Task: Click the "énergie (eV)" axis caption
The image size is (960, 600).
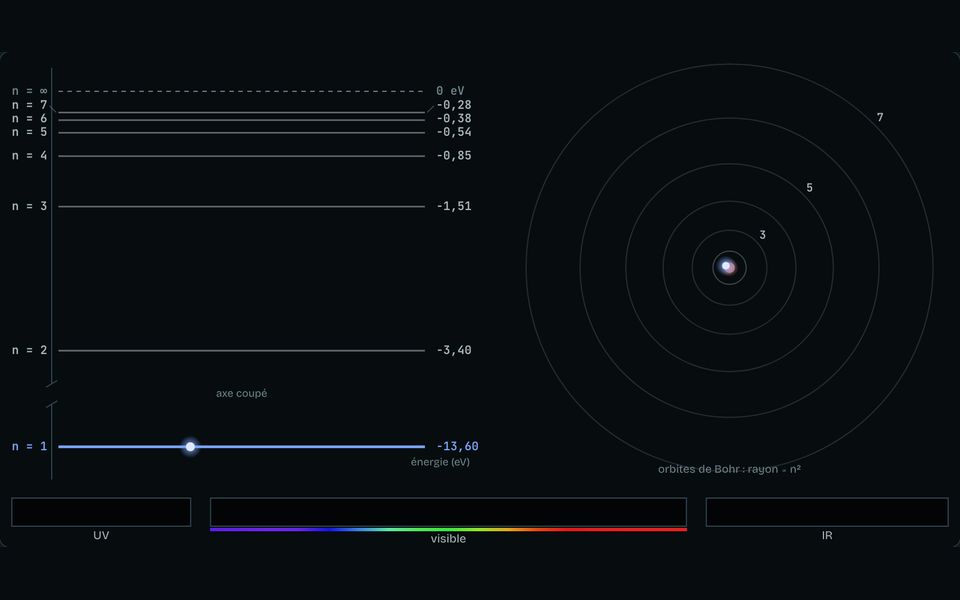Action: point(440,462)
